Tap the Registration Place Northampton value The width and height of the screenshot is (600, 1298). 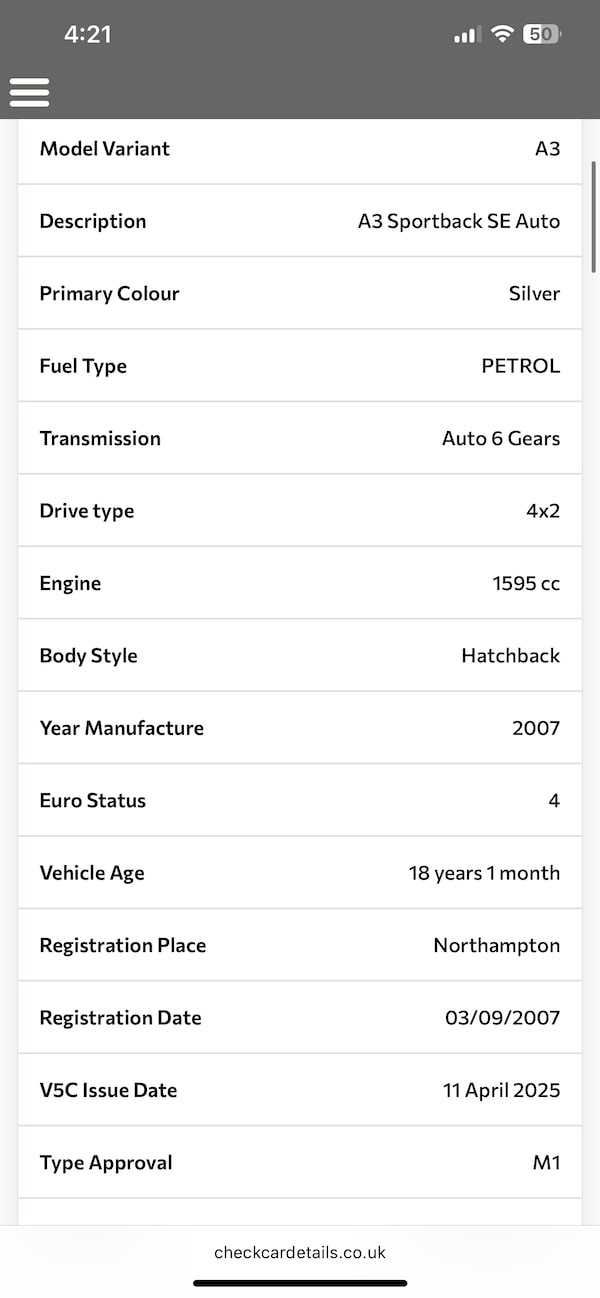(496, 945)
